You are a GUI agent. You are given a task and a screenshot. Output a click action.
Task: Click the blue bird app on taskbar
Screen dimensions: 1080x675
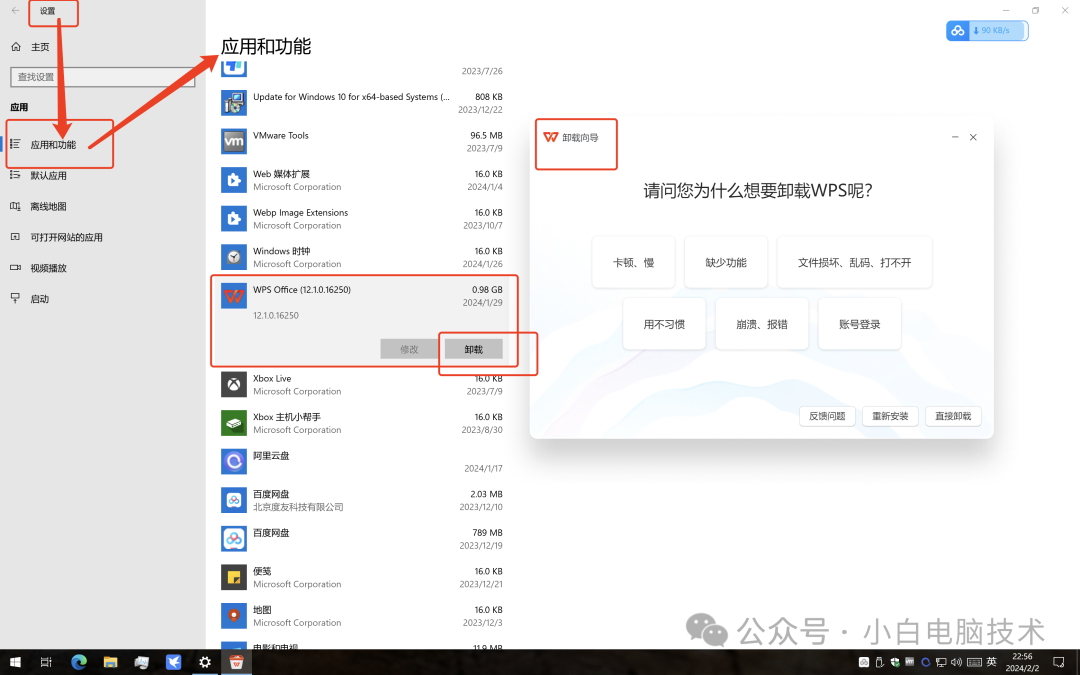point(174,663)
